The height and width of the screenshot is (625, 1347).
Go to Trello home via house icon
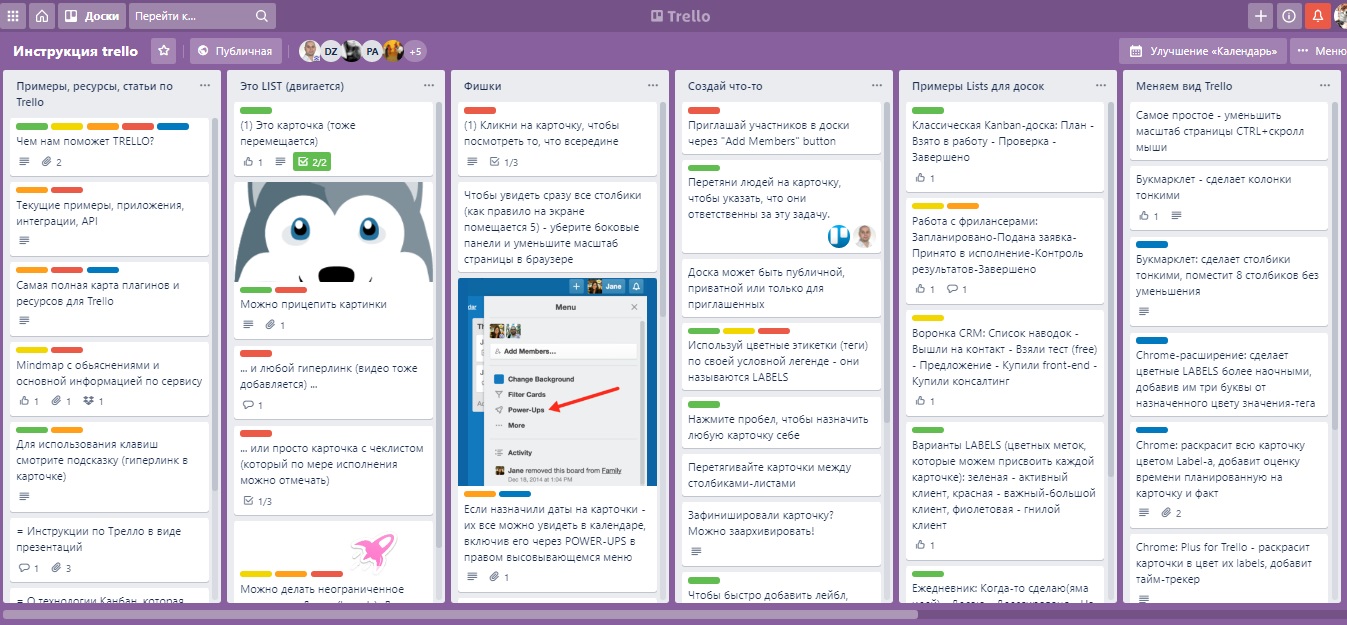(42, 16)
